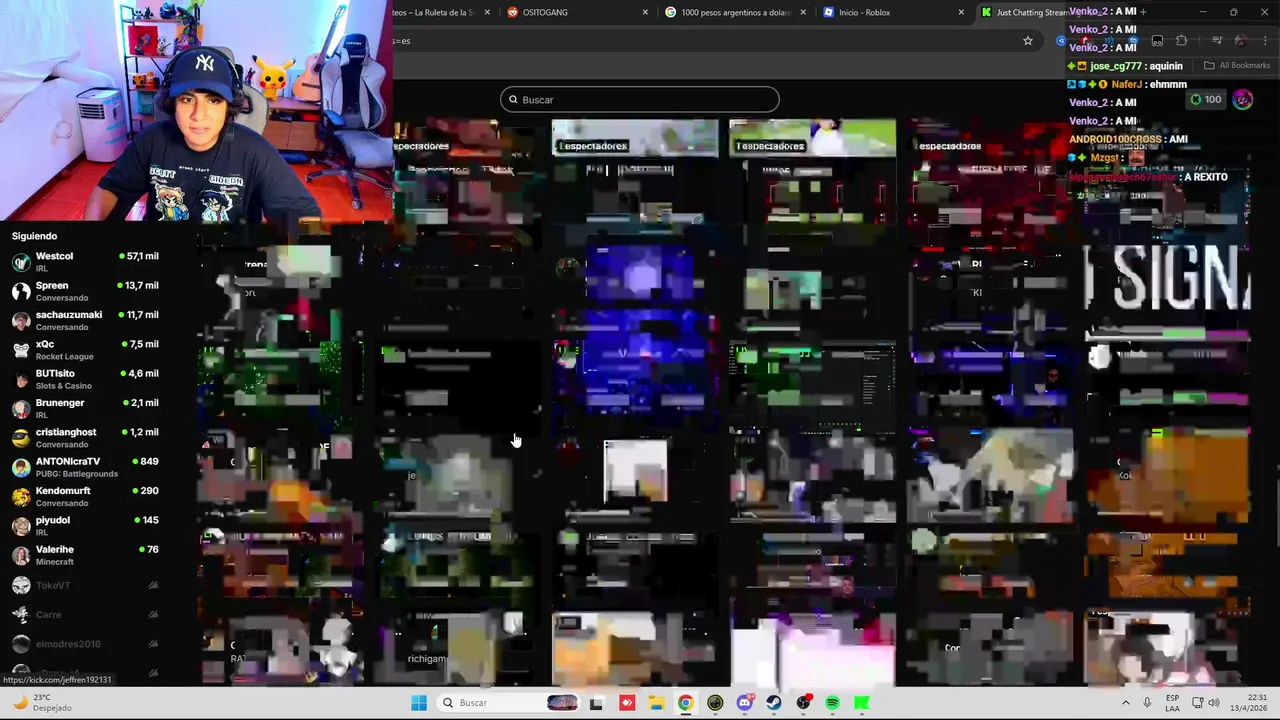This screenshot has height=720, width=1280.
Task: Open Discord from taskbar
Action: (744, 703)
